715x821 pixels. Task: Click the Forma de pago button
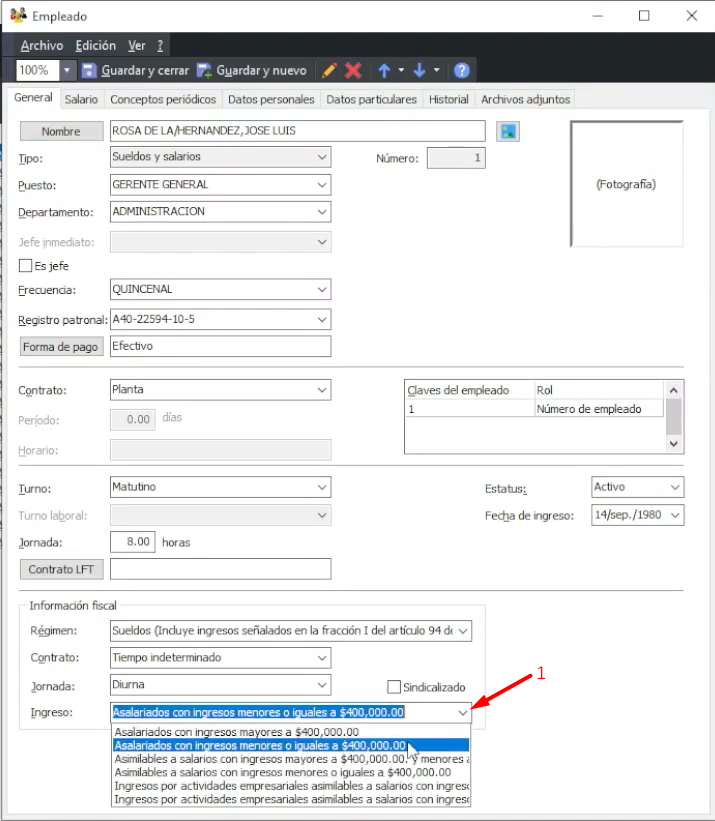[x=62, y=346]
